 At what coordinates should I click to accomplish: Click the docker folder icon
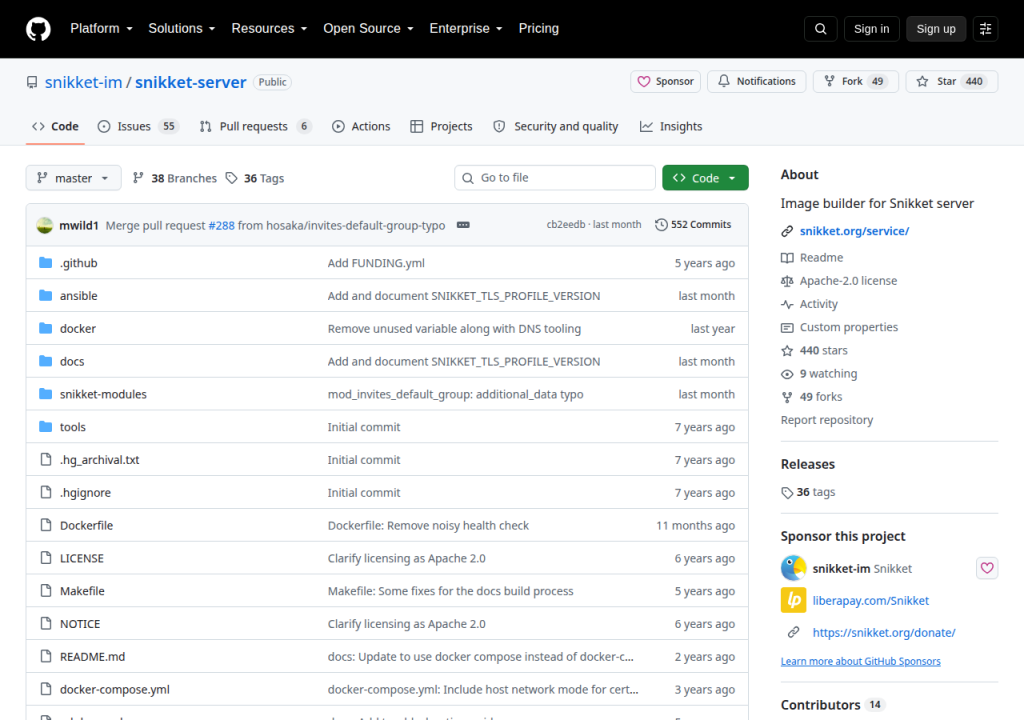click(45, 328)
